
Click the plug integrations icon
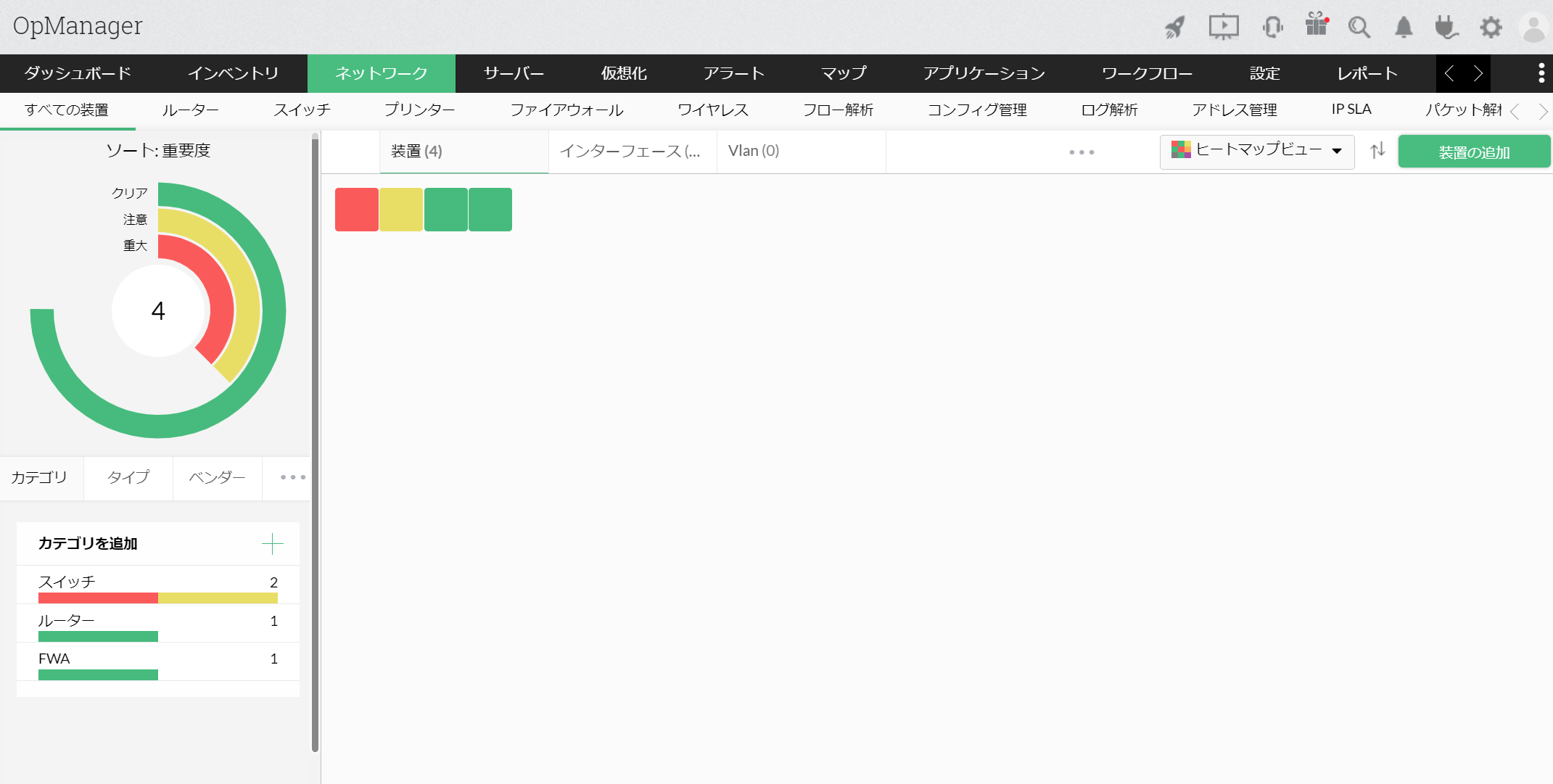click(x=1446, y=28)
